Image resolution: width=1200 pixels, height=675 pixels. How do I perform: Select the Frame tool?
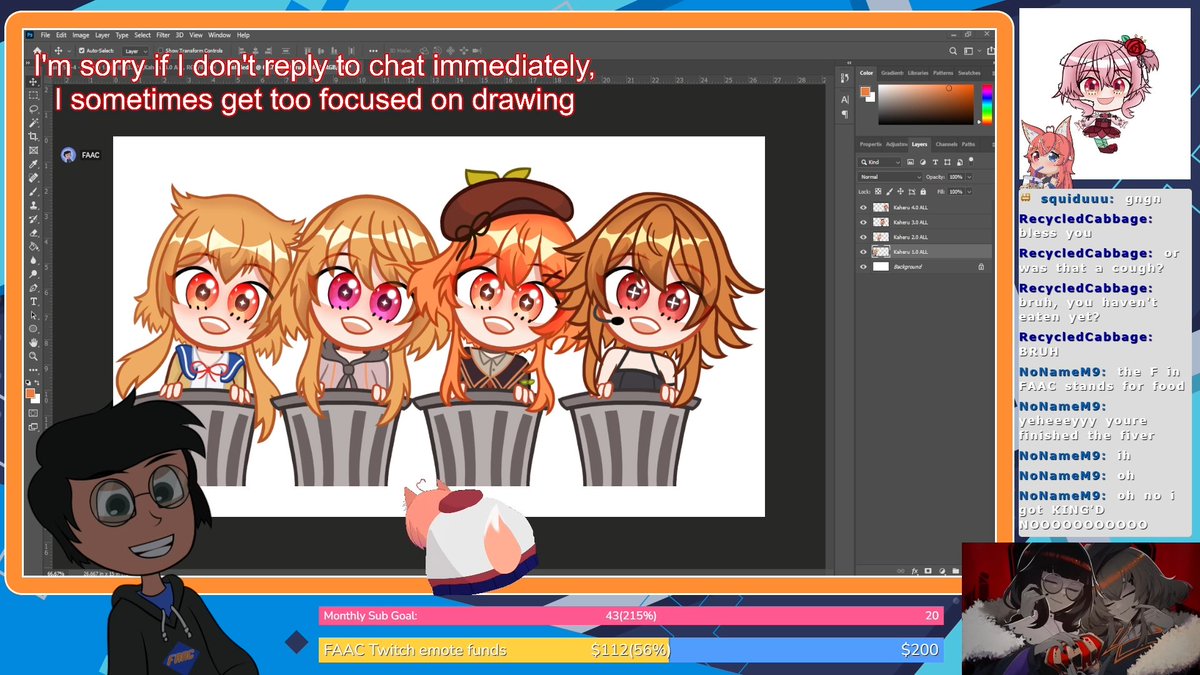point(34,150)
